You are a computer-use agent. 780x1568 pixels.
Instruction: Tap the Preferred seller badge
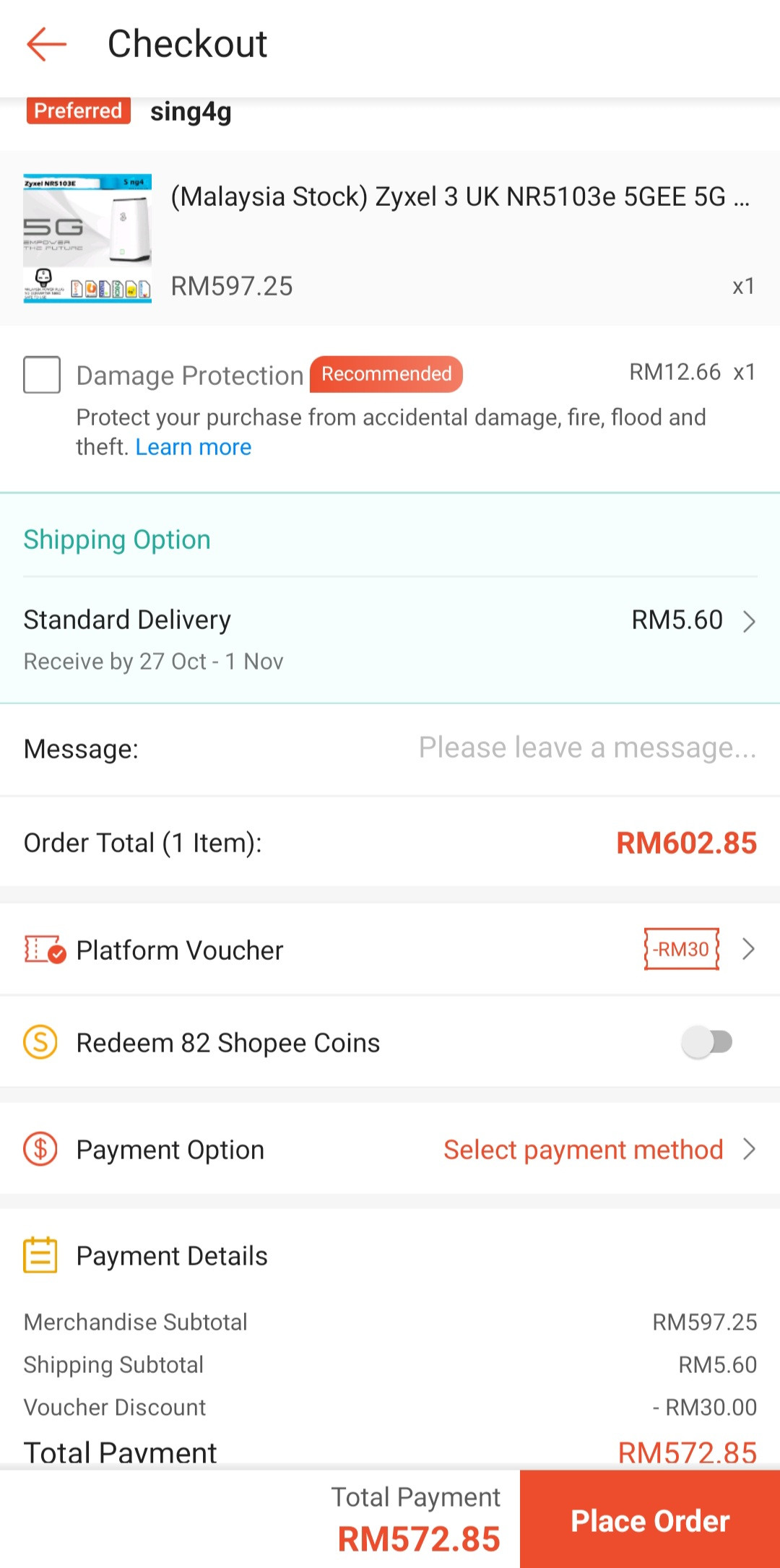tap(78, 111)
